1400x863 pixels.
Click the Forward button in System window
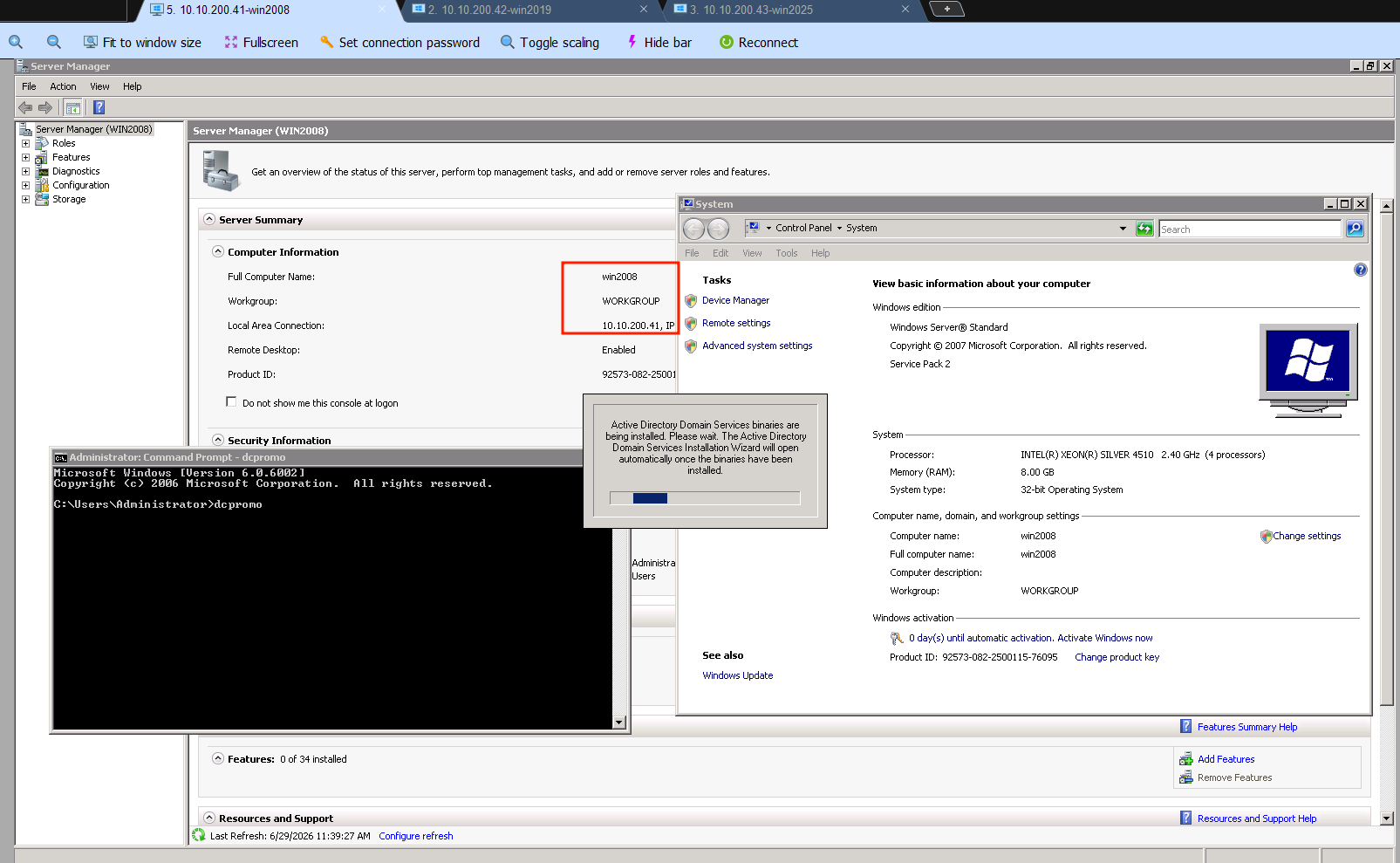tap(718, 229)
